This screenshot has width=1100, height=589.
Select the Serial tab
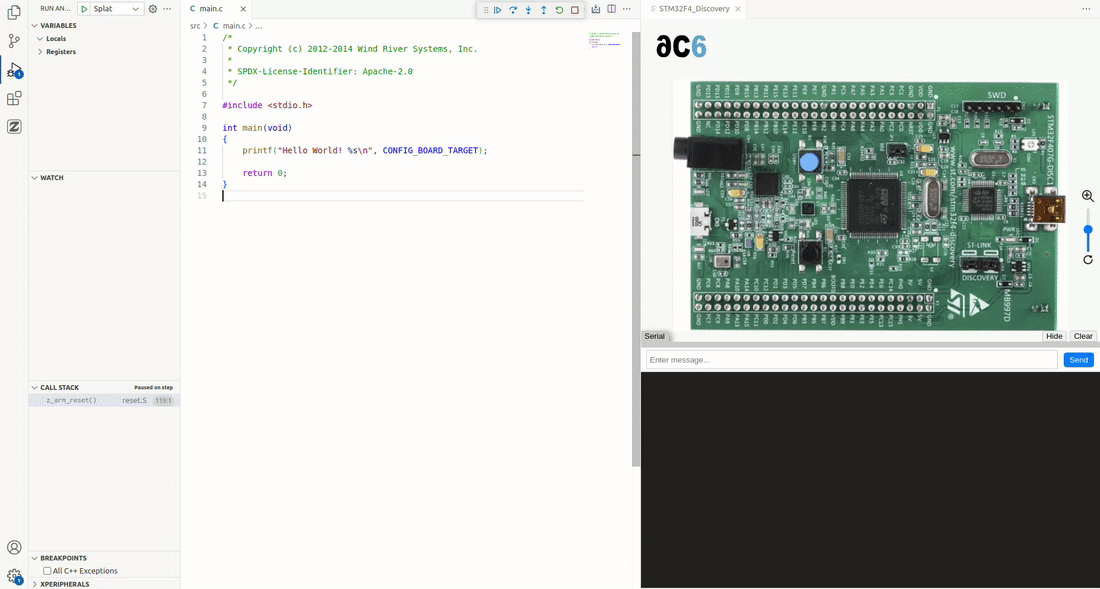tap(655, 336)
